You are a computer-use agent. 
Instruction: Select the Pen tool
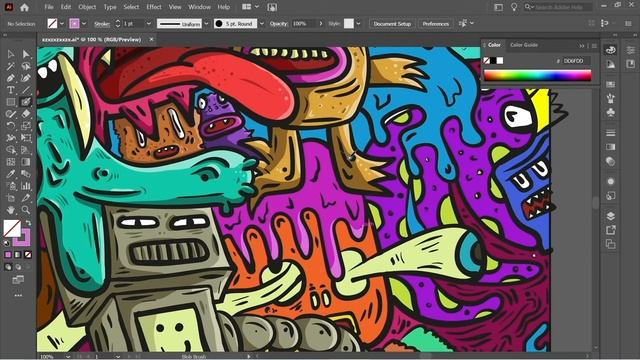[11, 78]
